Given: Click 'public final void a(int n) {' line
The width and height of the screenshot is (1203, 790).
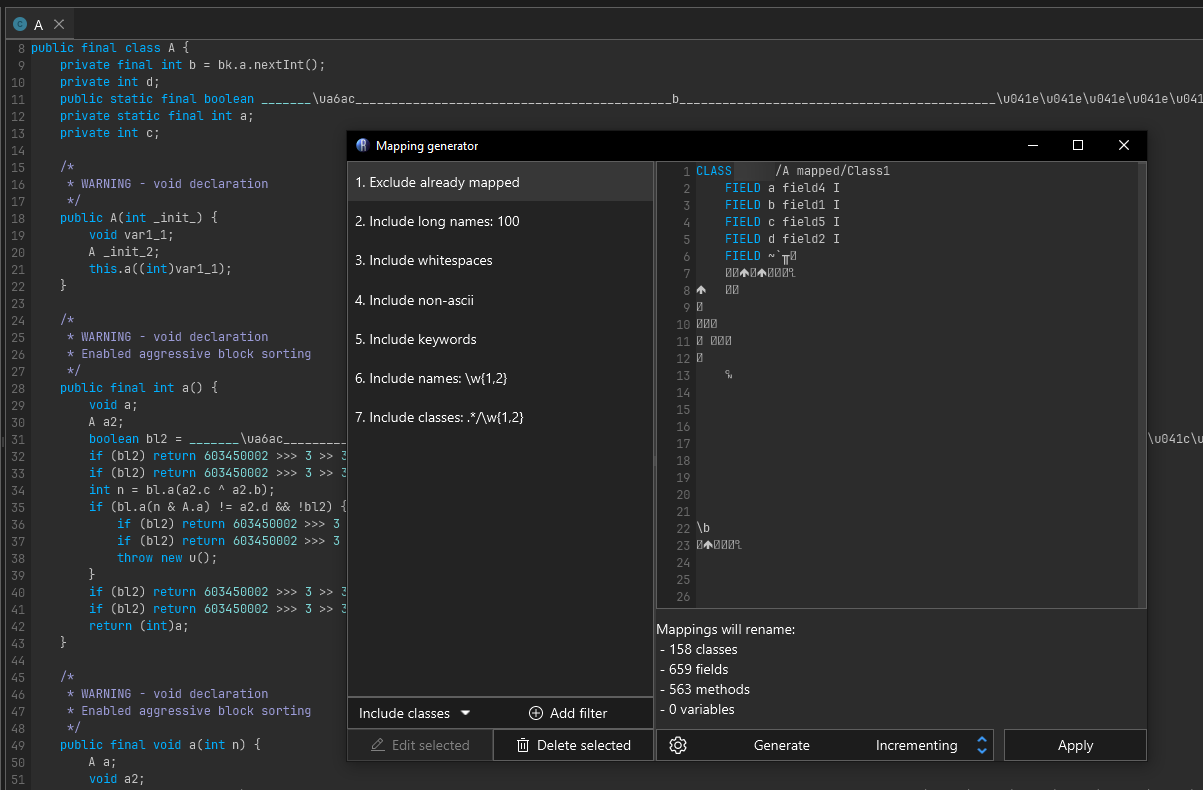Looking at the screenshot, I should coord(160,745).
